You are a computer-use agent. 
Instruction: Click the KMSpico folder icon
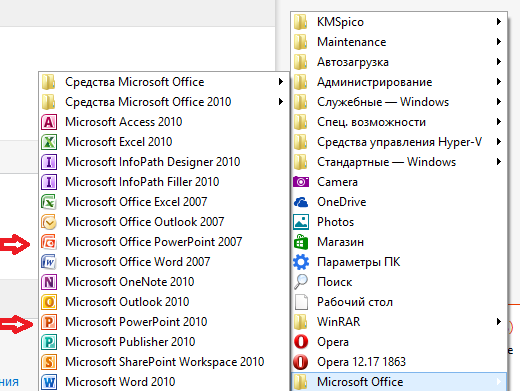click(300, 22)
